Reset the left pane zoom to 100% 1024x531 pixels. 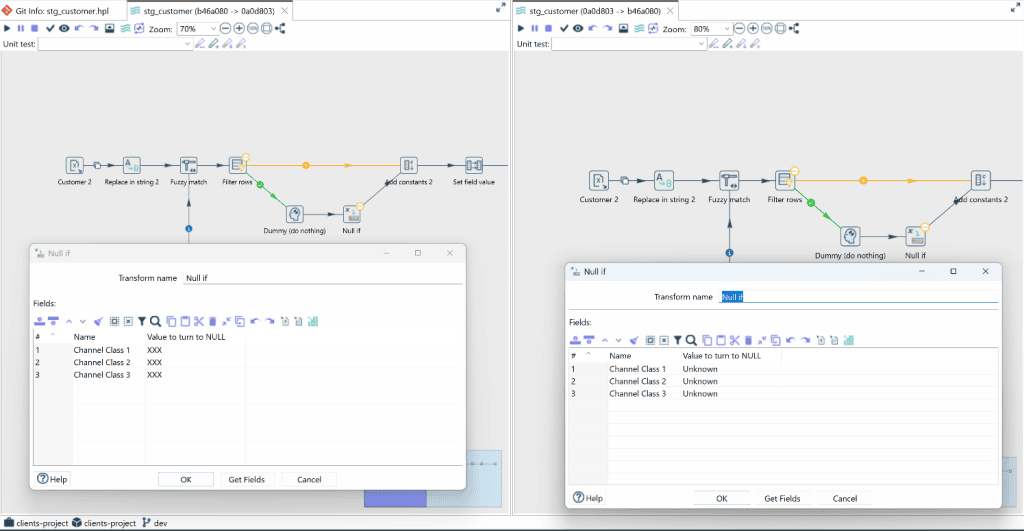tap(253, 28)
